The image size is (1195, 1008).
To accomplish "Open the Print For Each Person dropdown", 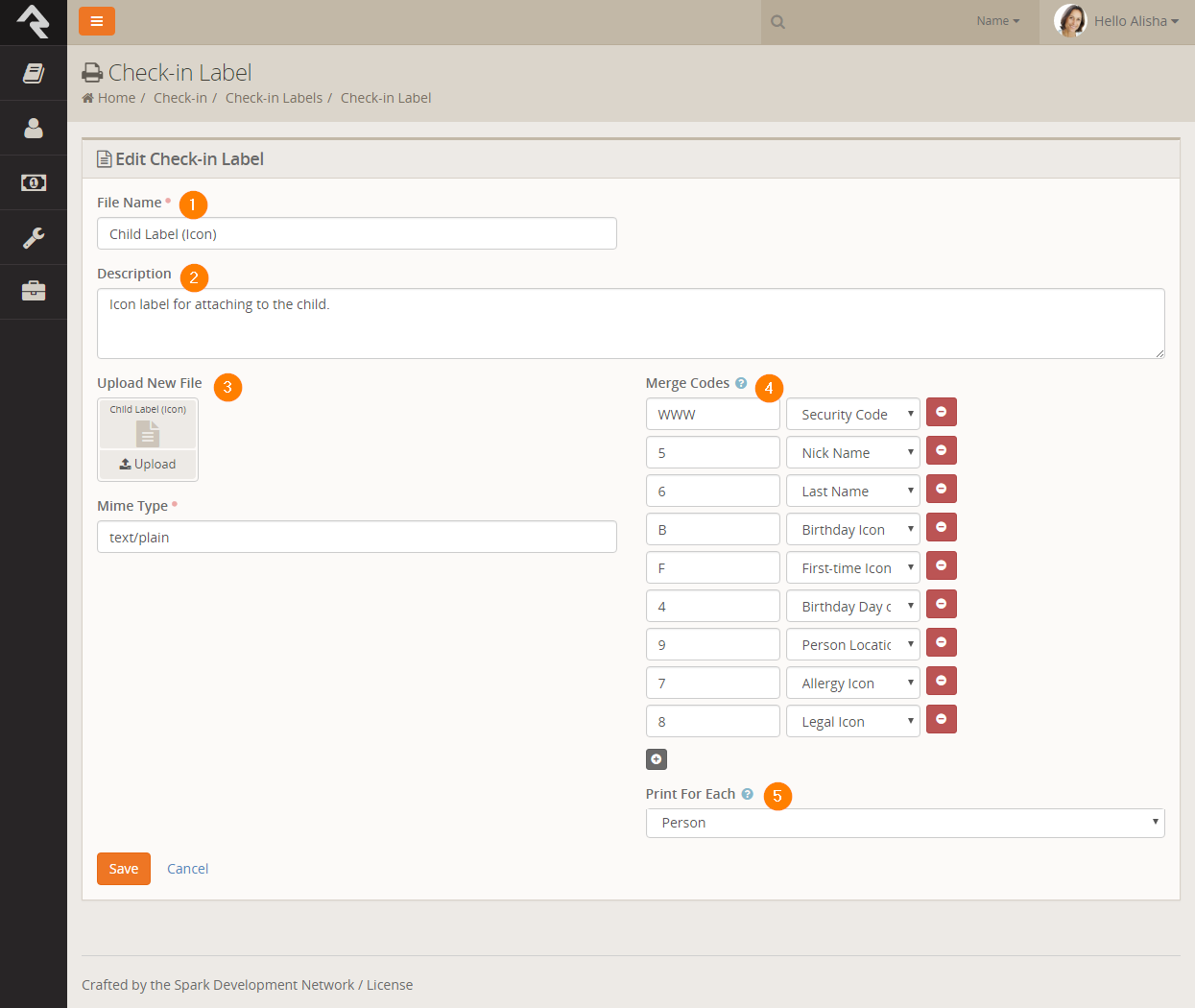I will [x=904, y=823].
